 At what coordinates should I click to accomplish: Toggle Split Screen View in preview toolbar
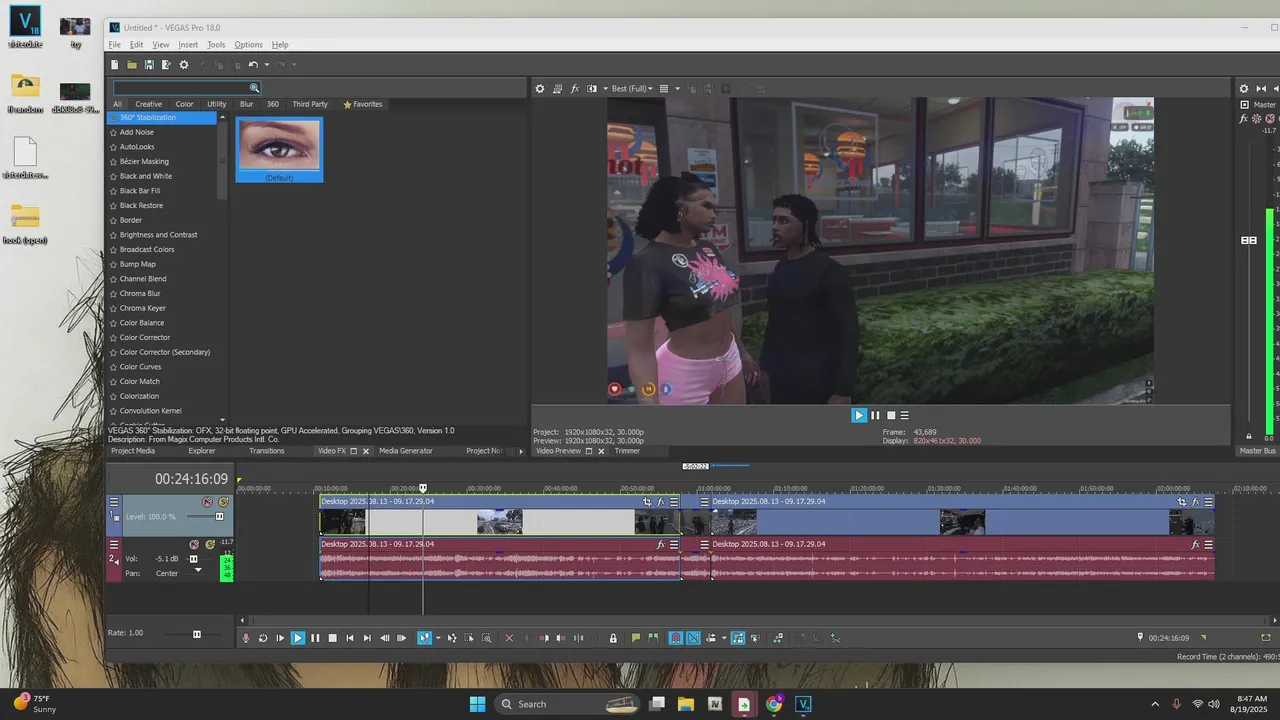(592, 89)
